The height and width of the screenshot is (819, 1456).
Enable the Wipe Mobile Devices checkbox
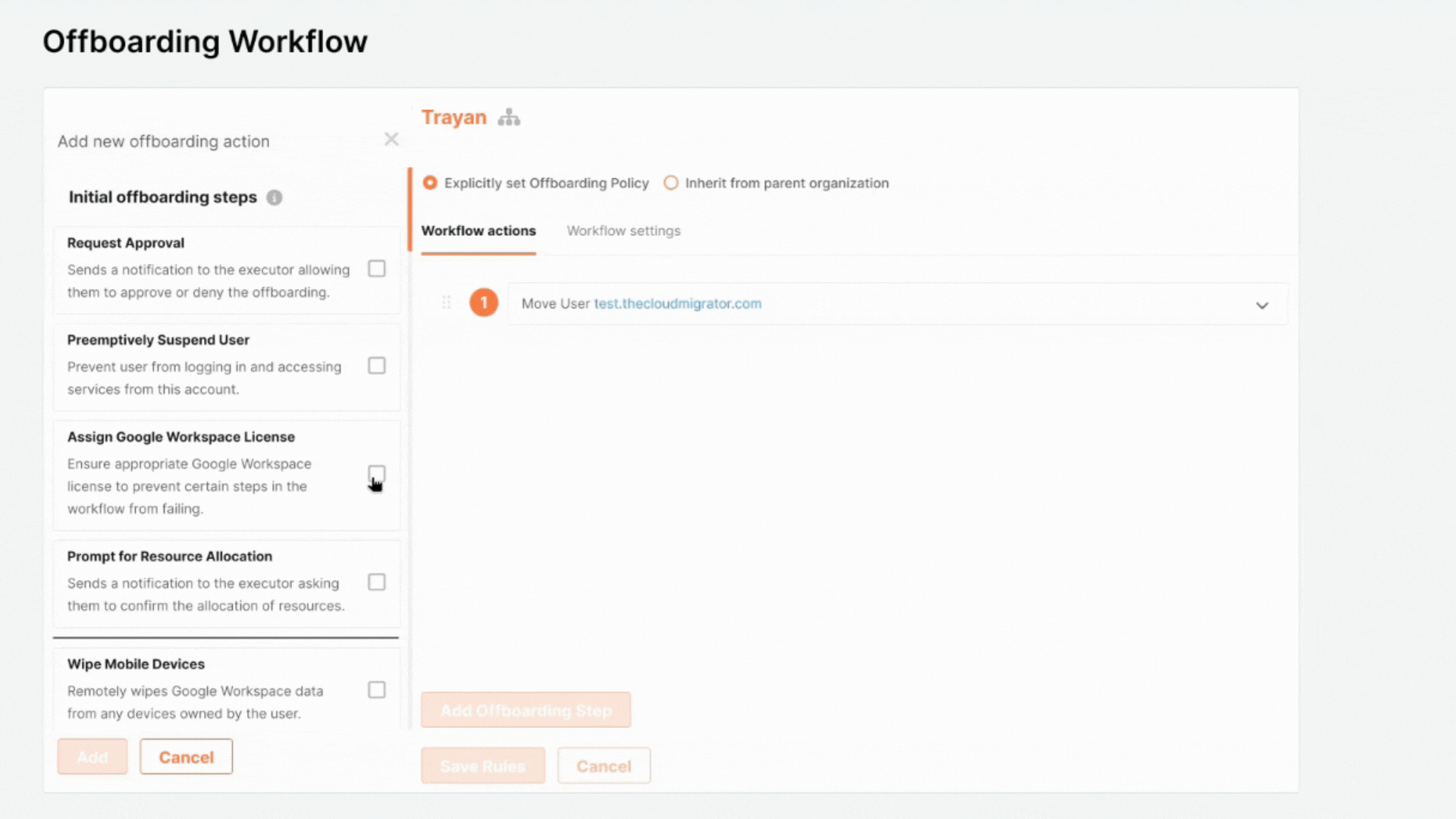click(377, 689)
